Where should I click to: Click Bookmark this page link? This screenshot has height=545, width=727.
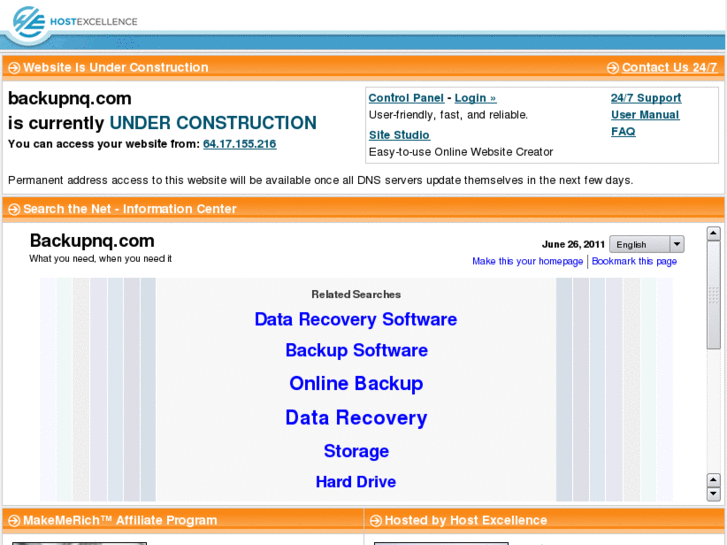[x=634, y=261]
